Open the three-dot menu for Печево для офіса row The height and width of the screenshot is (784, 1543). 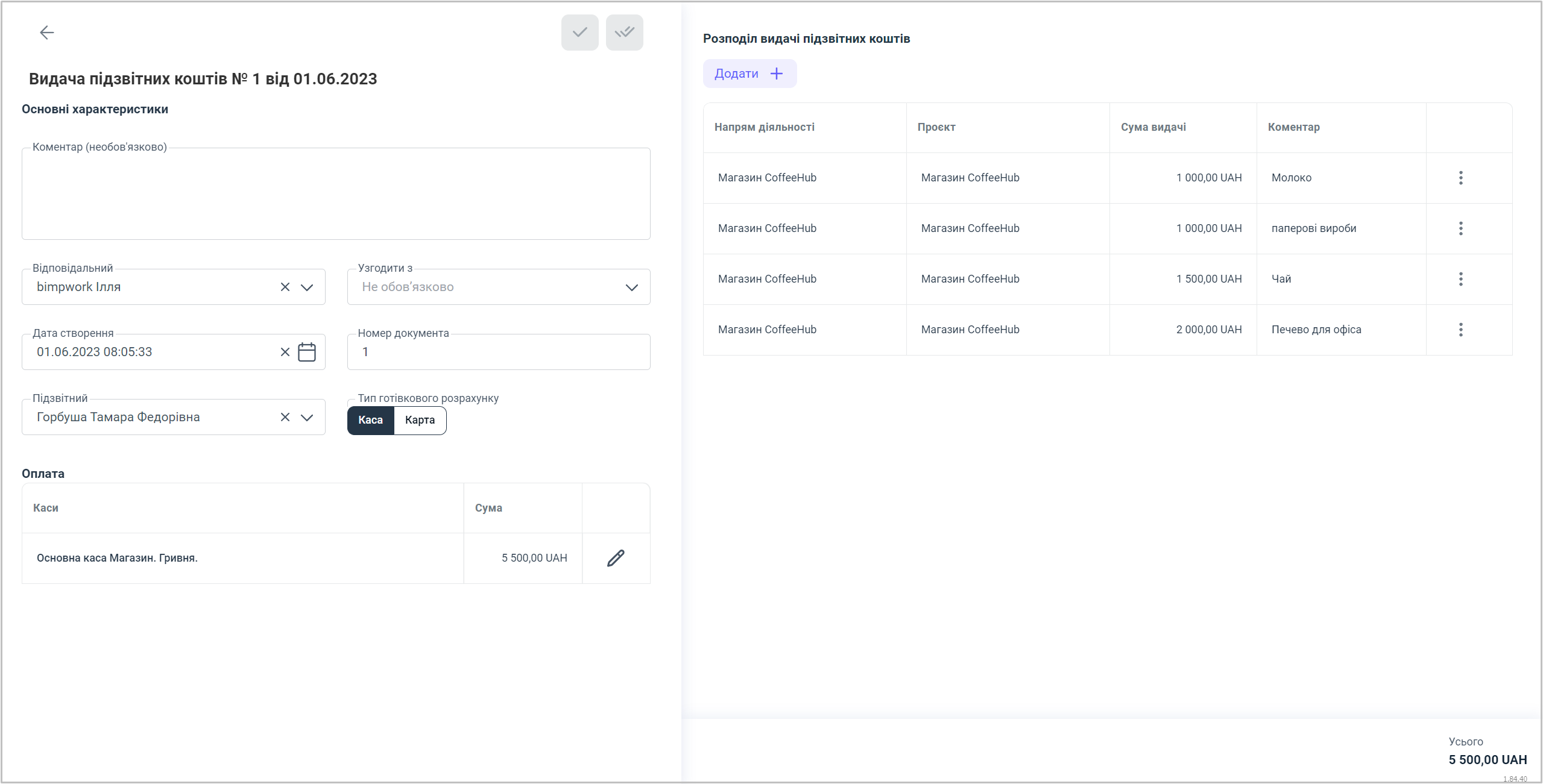[x=1460, y=330]
